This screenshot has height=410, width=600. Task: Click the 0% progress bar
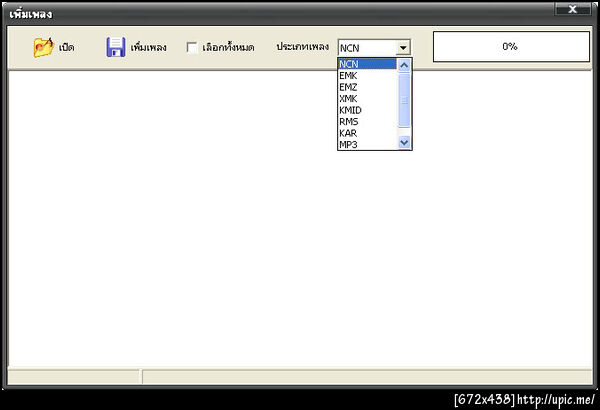pyautogui.click(x=511, y=47)
